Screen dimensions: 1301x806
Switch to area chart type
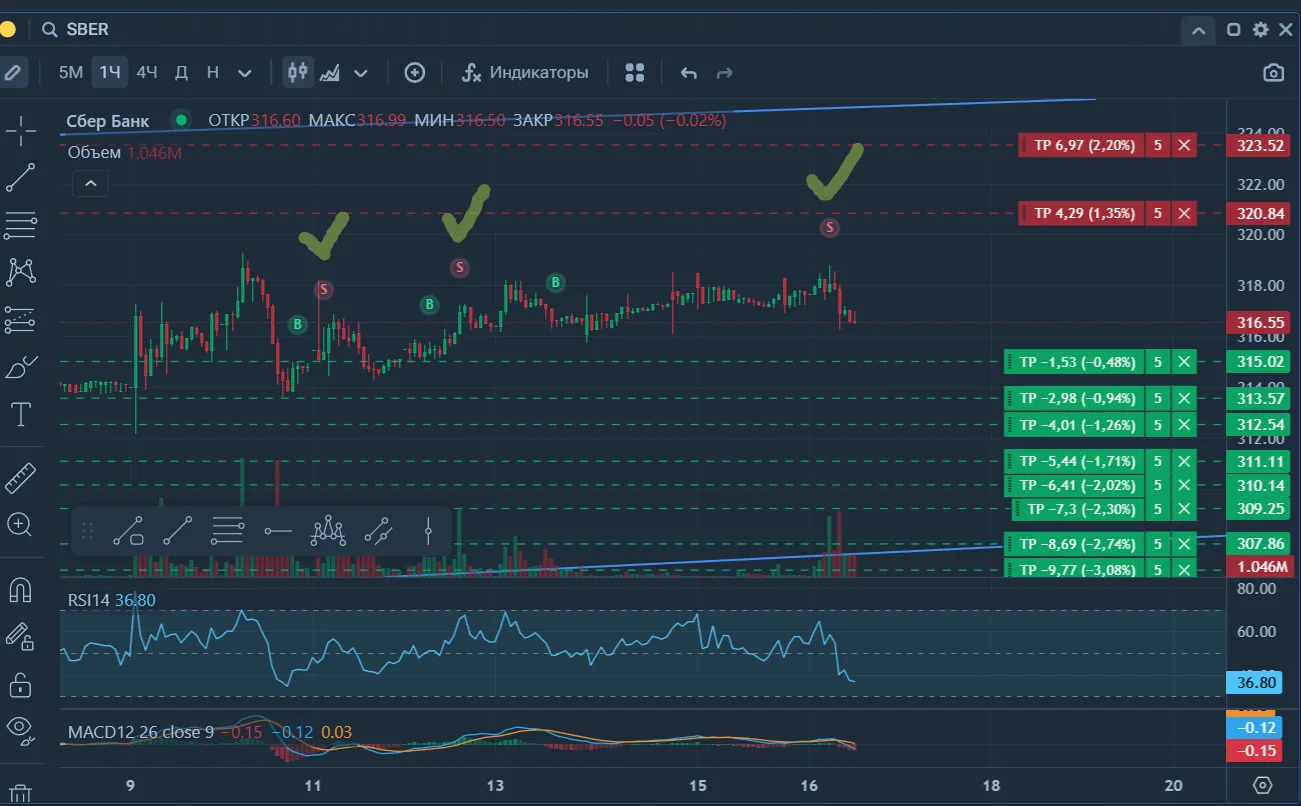[330, 73]
